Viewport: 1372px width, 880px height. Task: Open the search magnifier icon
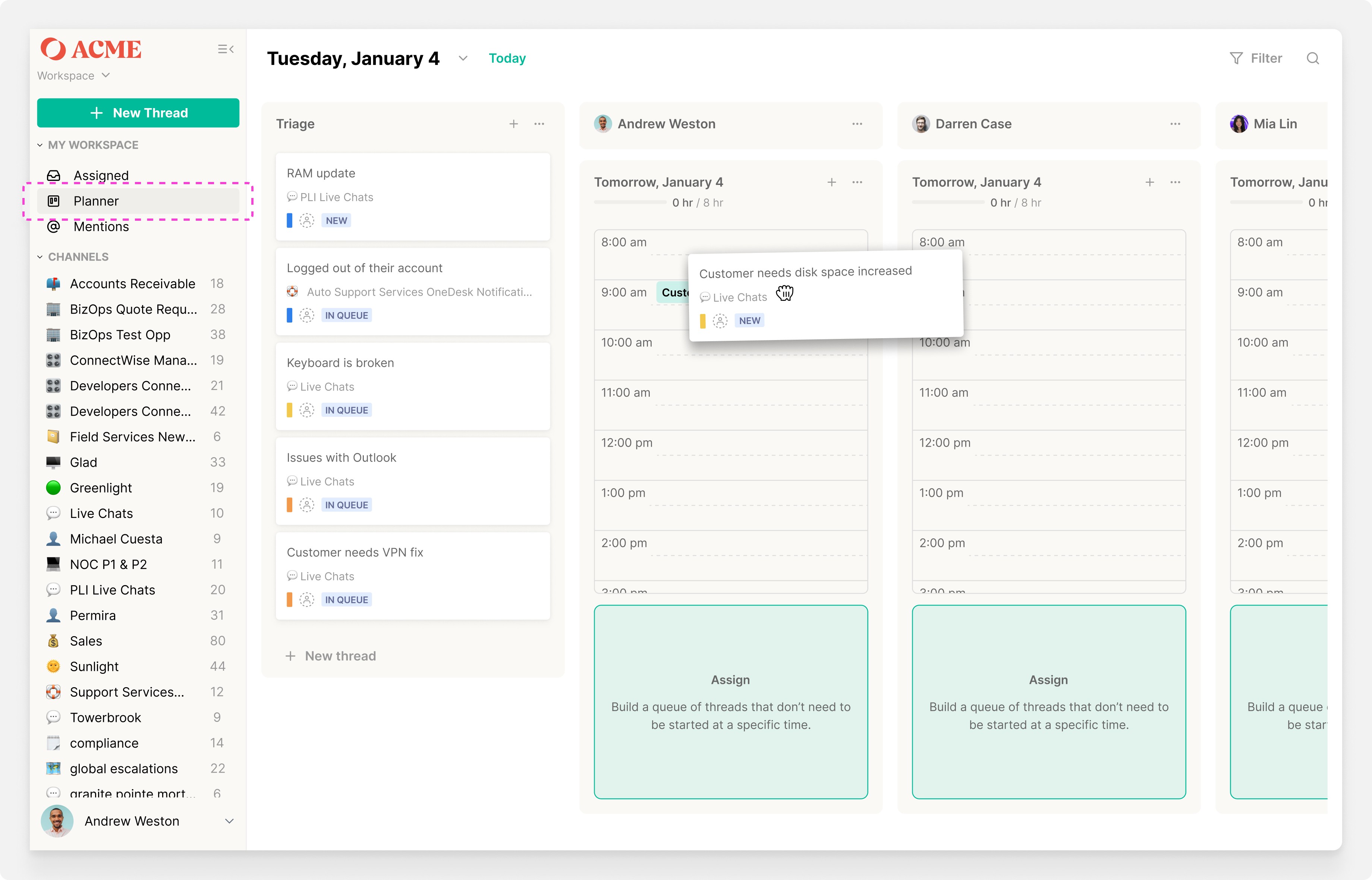point(1313,58)
